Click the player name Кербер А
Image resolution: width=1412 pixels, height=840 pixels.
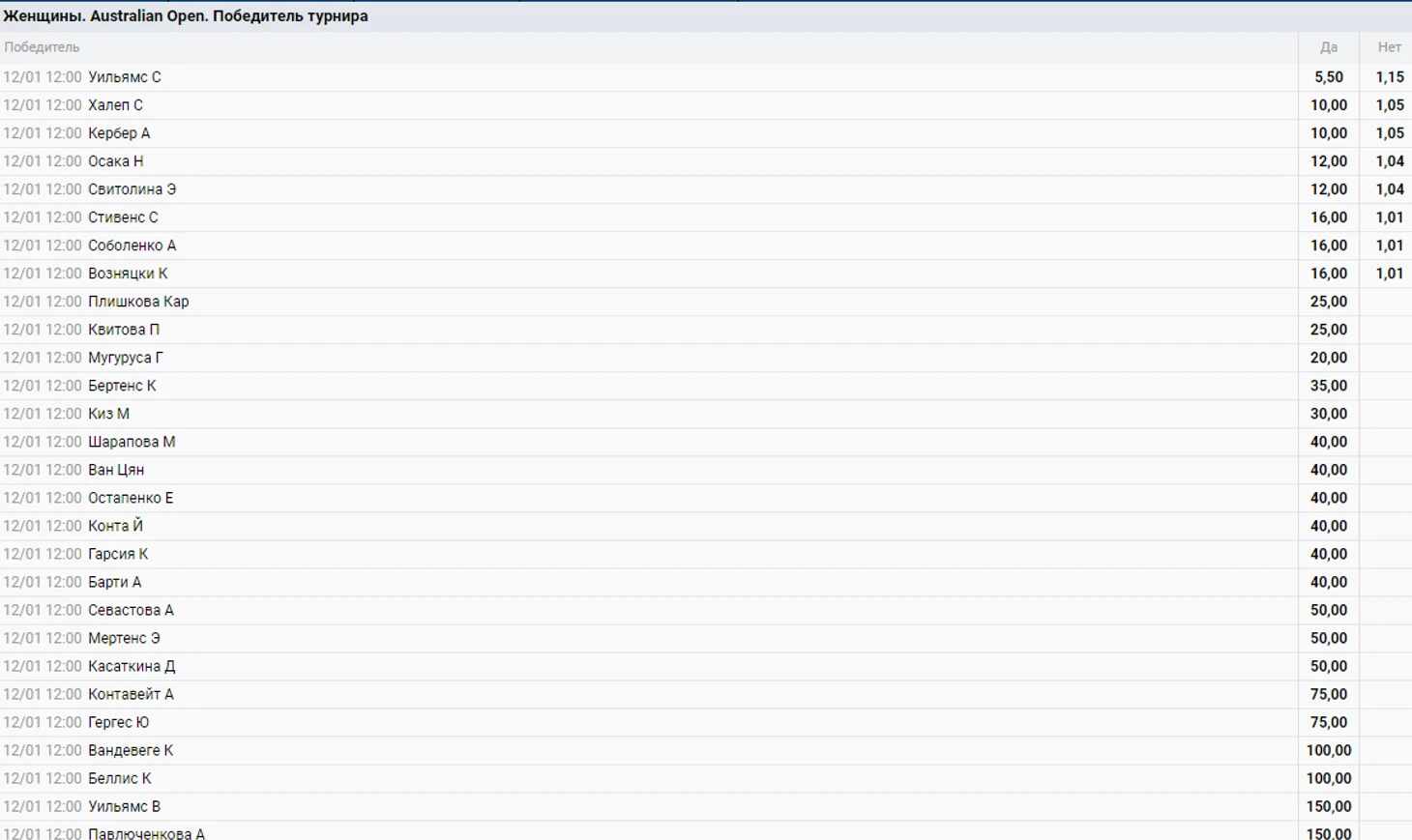(x=119, y=133)
